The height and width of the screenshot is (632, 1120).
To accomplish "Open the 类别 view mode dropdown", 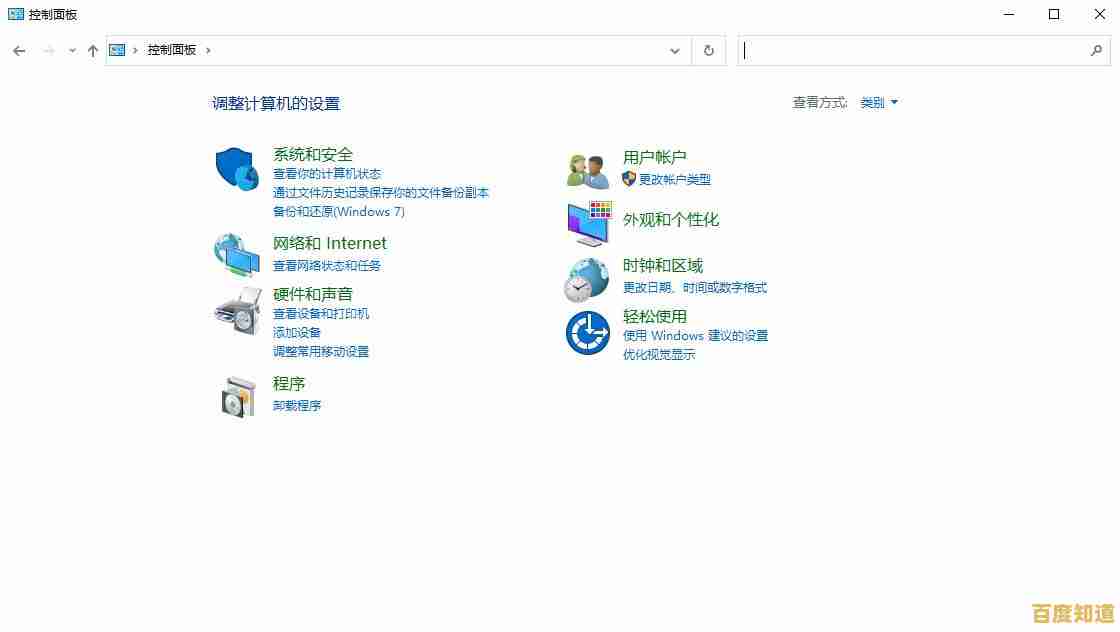I will point(877,102).
